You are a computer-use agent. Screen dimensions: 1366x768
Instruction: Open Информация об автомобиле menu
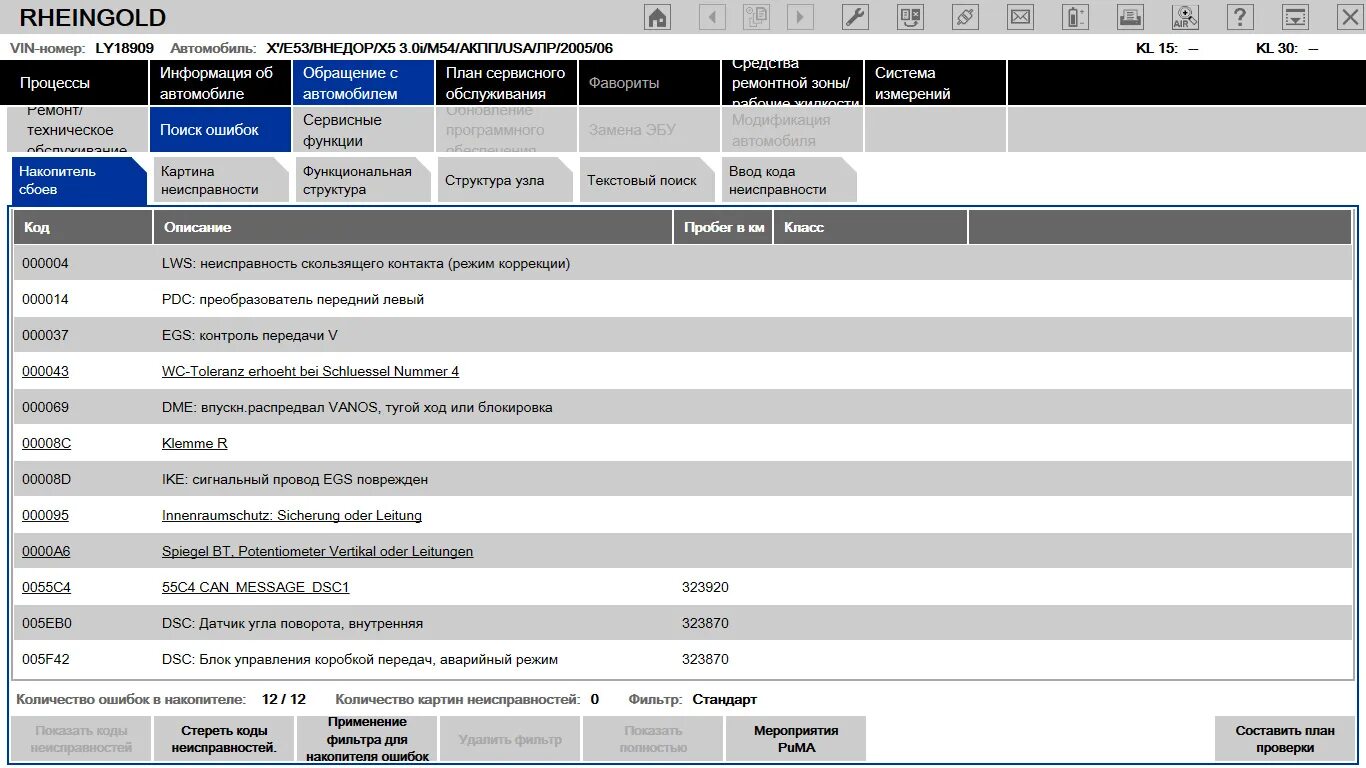[220, 83]
